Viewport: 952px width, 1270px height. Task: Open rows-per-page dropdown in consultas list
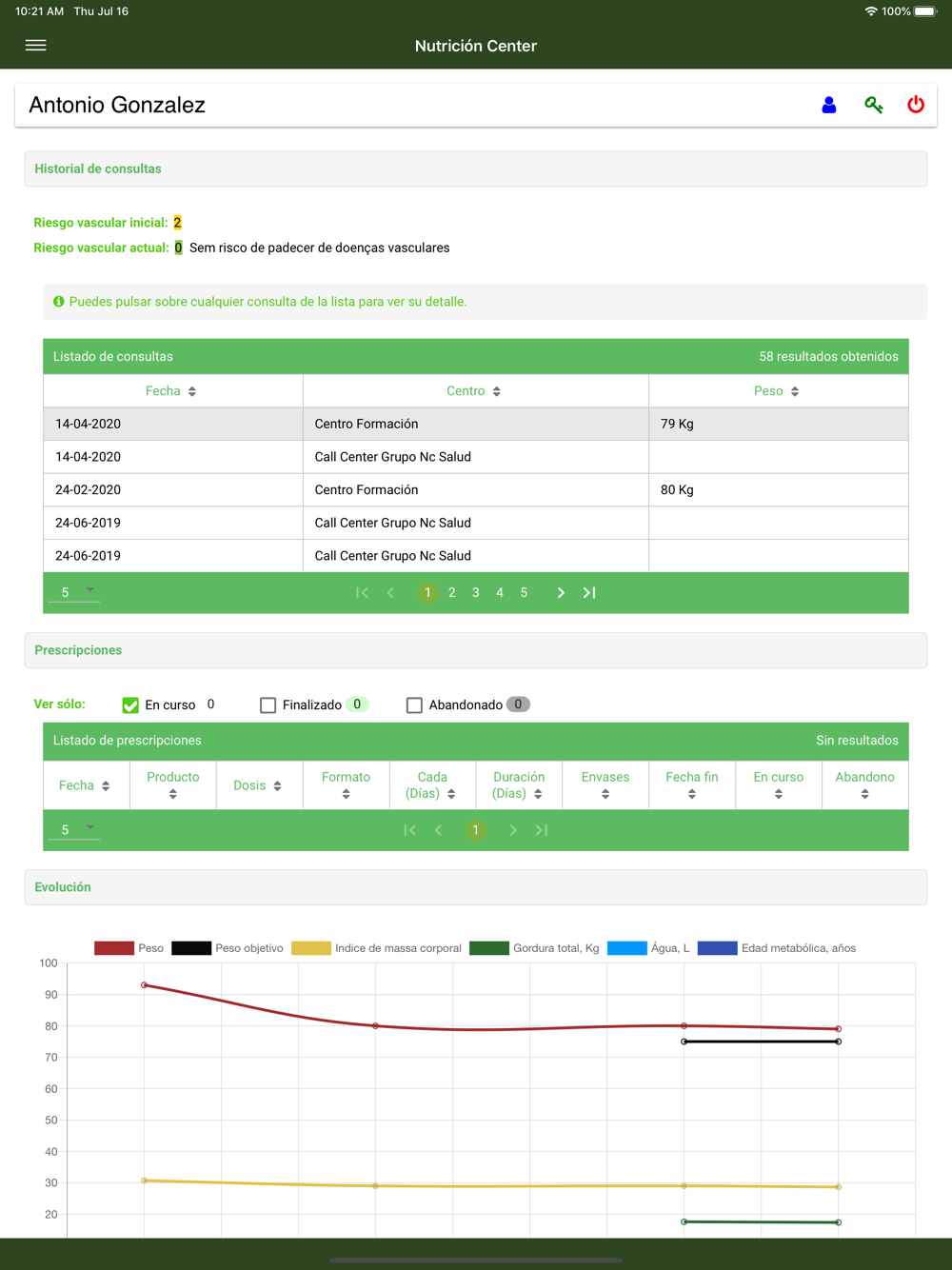point(76,592)
